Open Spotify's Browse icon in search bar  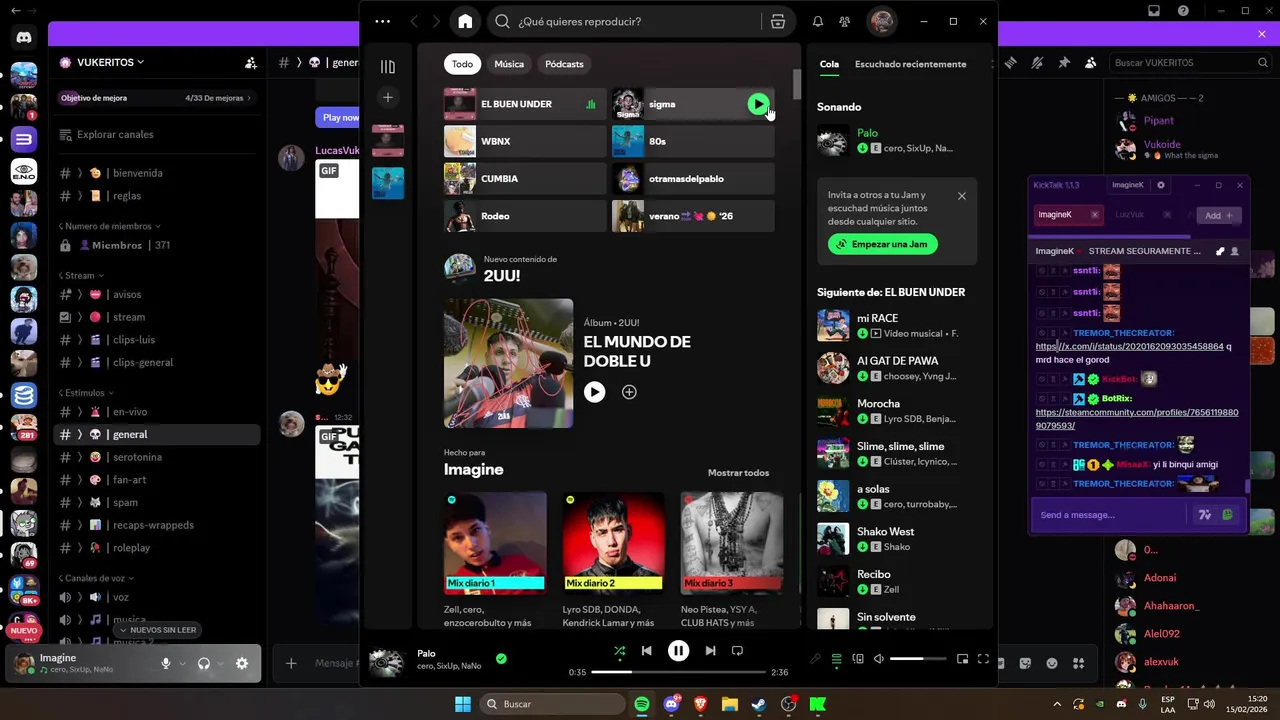click(x=777, y=21)
